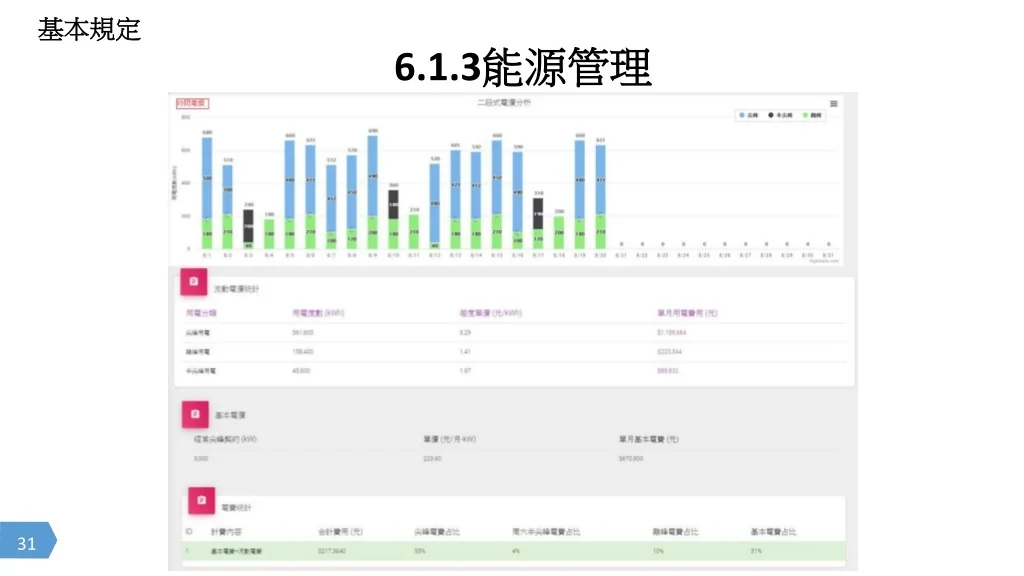The image size is (1024, 576).
Task: Click the 經常尖峰契約 (kW) header
Action: (x=225, y=440)
